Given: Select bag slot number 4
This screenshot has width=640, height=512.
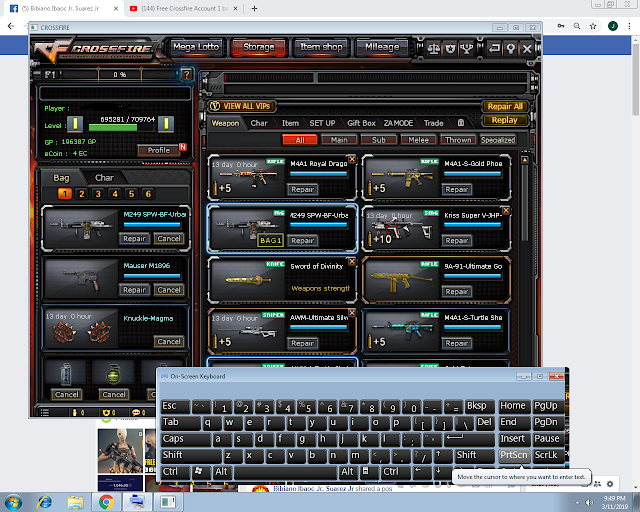Looking at the screenshot, I should (x=115, y=194).
